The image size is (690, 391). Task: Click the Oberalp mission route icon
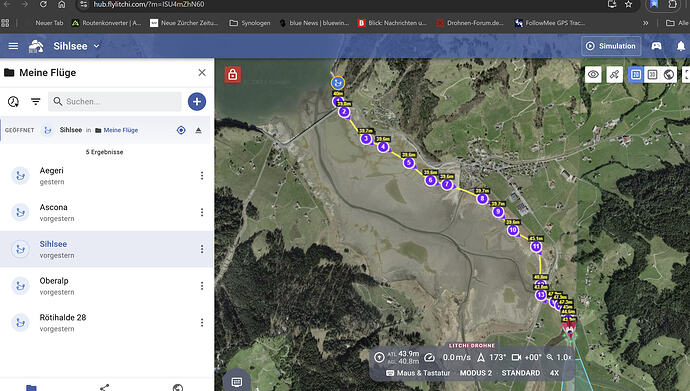click(20, 286)
